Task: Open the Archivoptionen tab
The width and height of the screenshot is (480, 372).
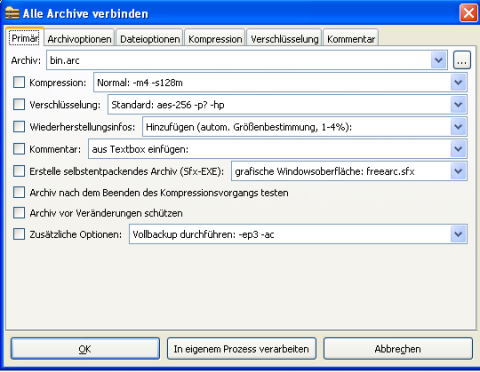Action: pos(79,39)
